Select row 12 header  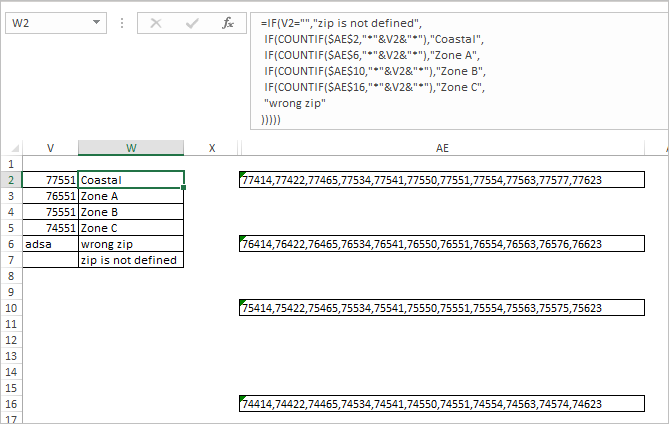(11, 340)
